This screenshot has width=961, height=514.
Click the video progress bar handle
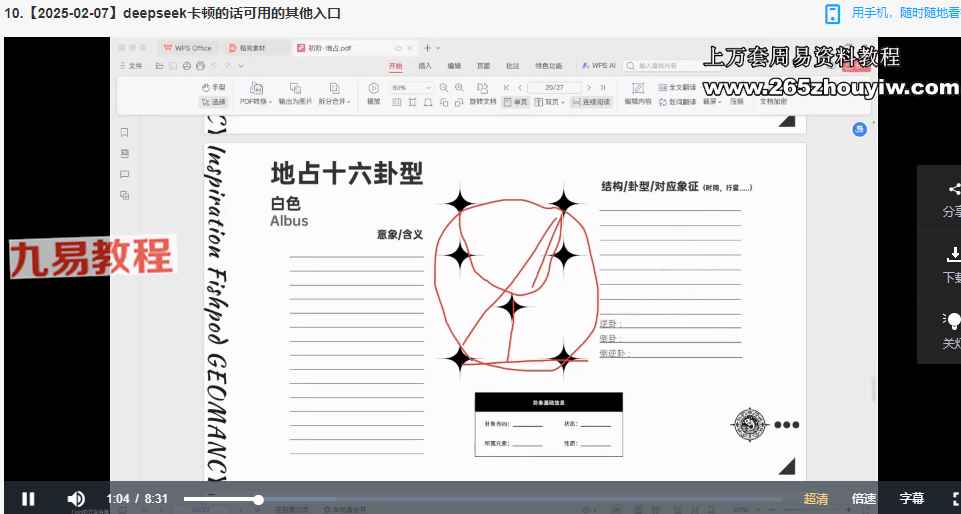pos(258,499)
